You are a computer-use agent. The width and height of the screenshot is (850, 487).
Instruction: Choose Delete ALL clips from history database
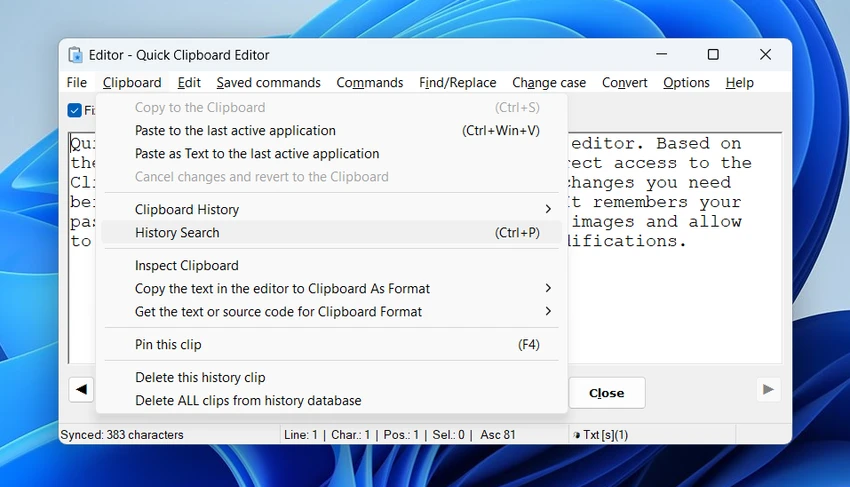332,401
